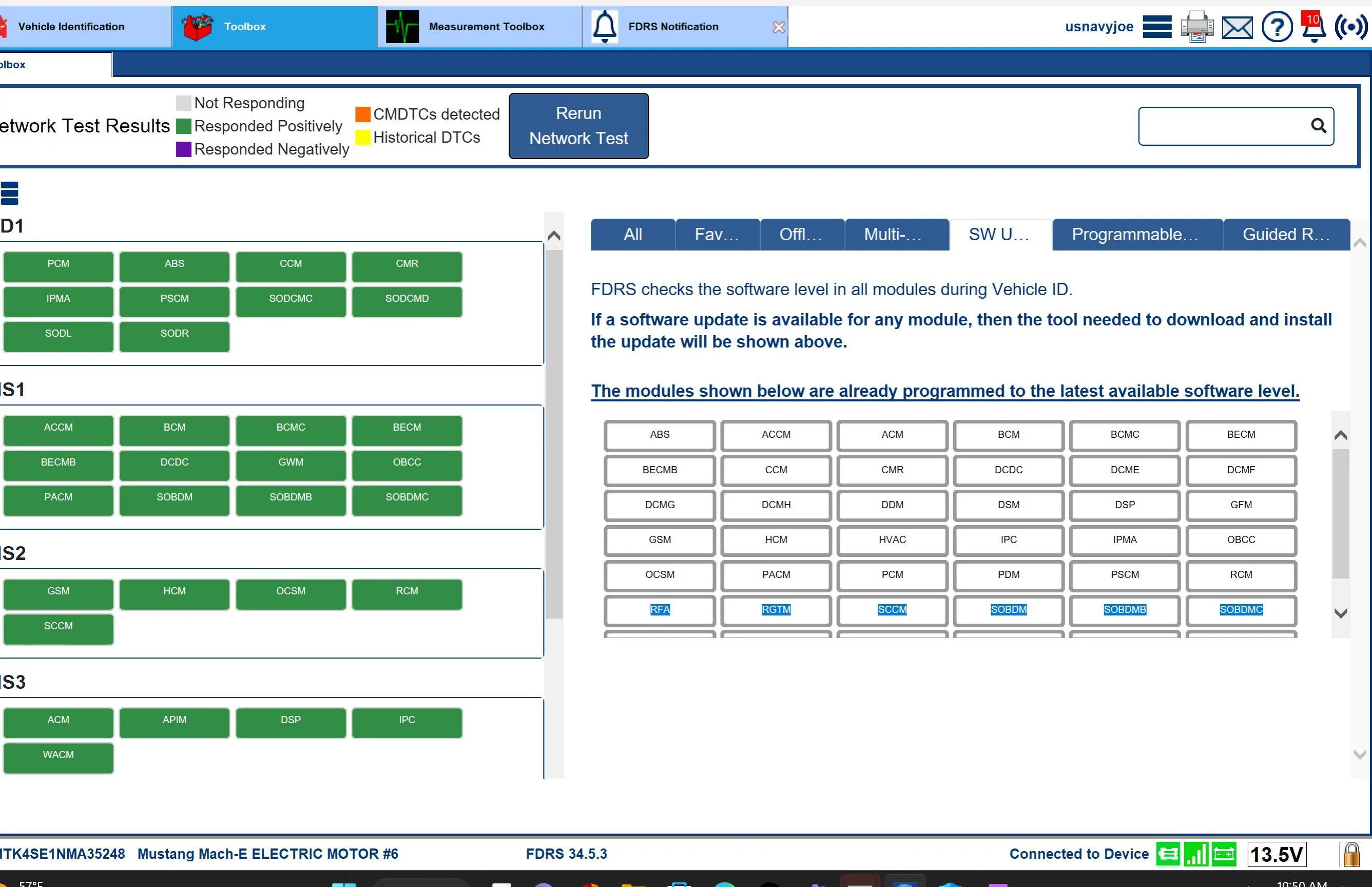Click the padlock icon in status bar
The image size is (1372, 887).
pyautogui.click(x=1351, y=854)
